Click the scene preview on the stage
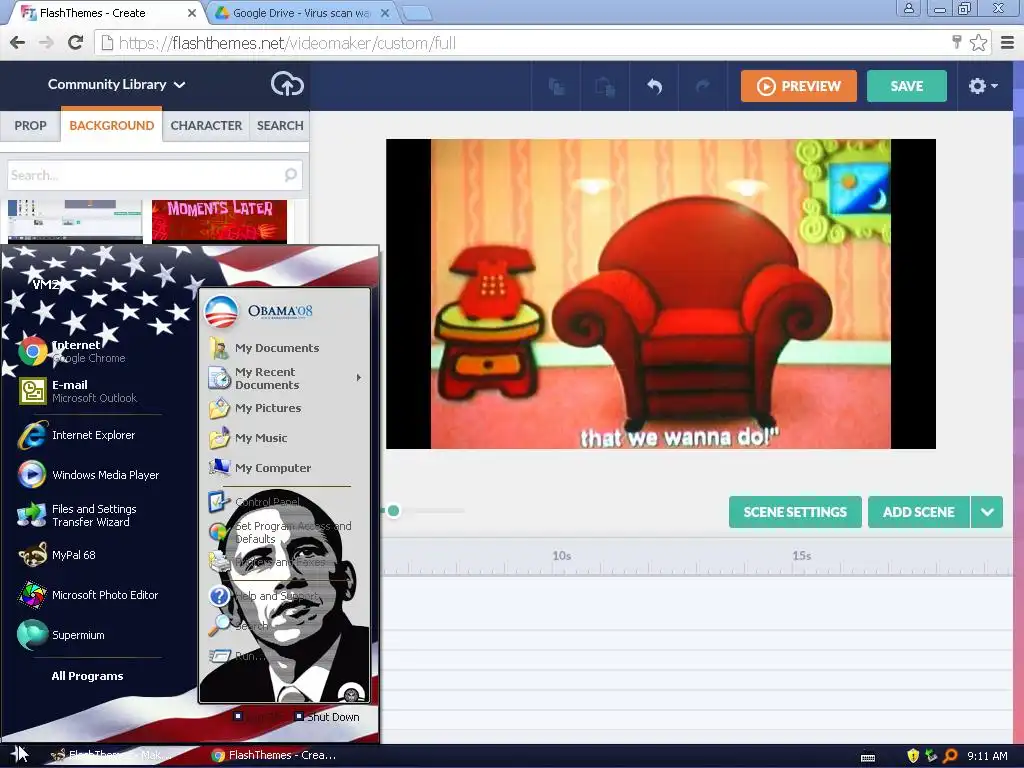This screenshot has width=1024, height=768. click(x=660, y=294)
